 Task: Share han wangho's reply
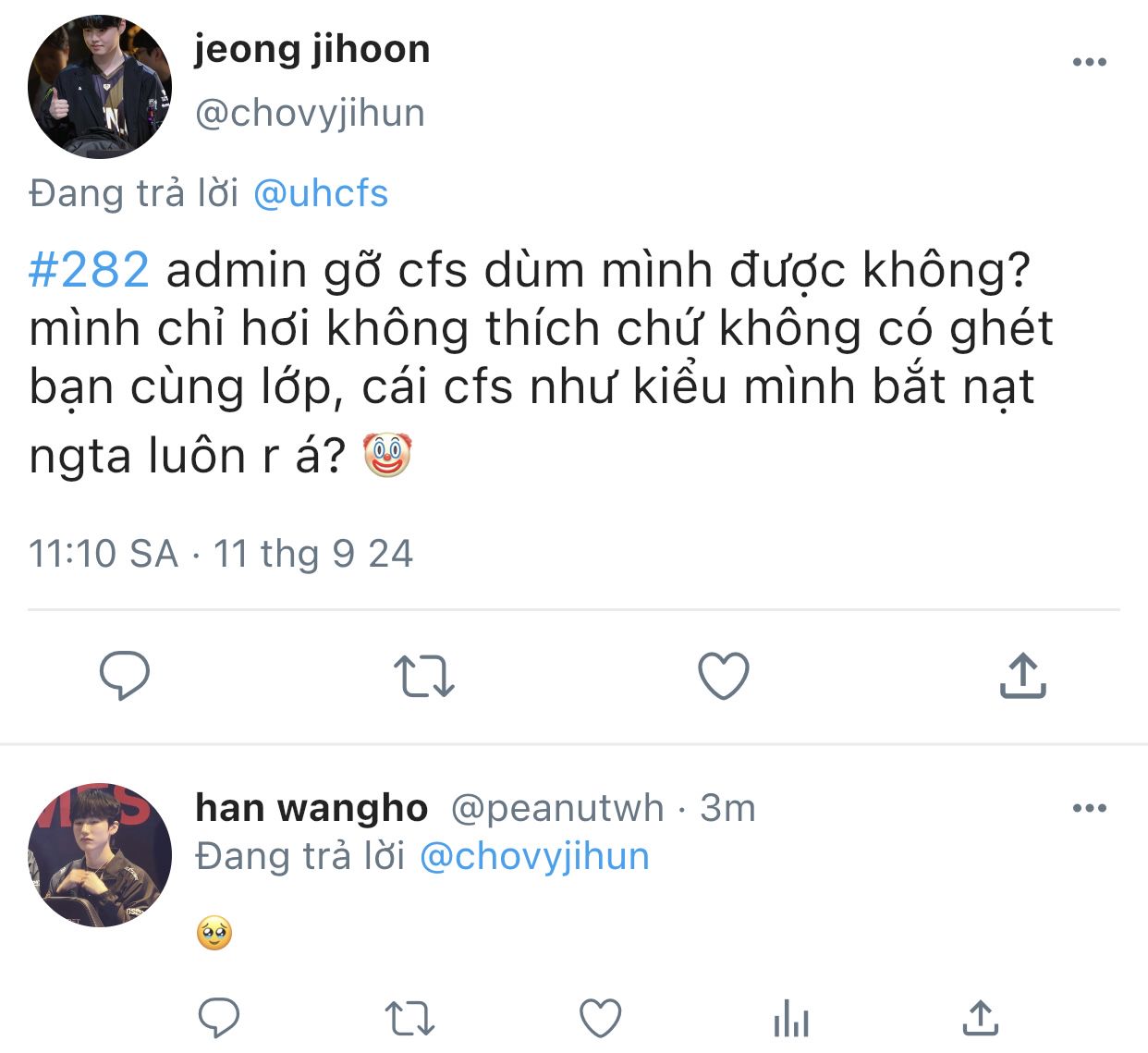[980, 1019]
